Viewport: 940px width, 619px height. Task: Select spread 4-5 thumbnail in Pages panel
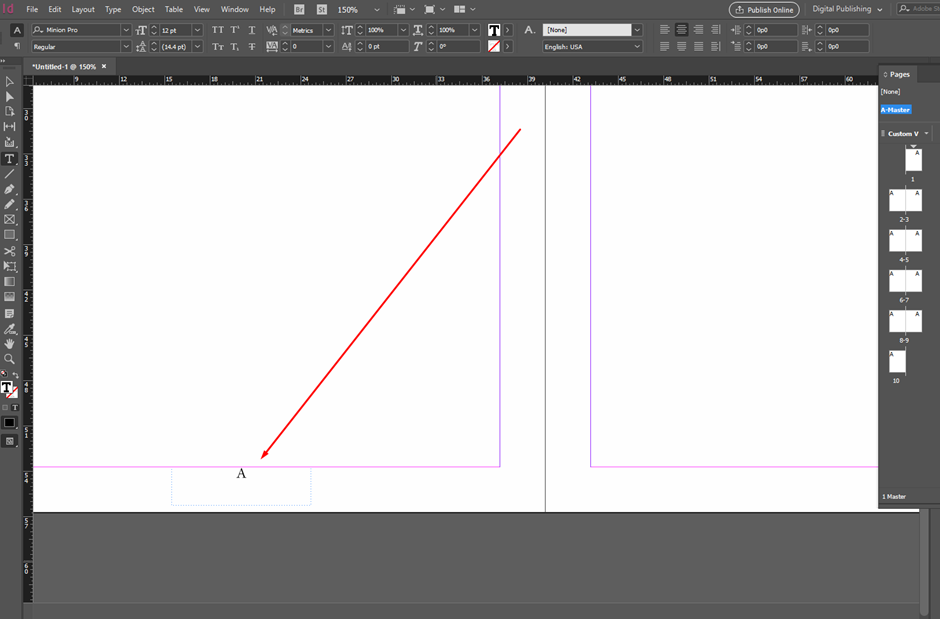(905, 241)
